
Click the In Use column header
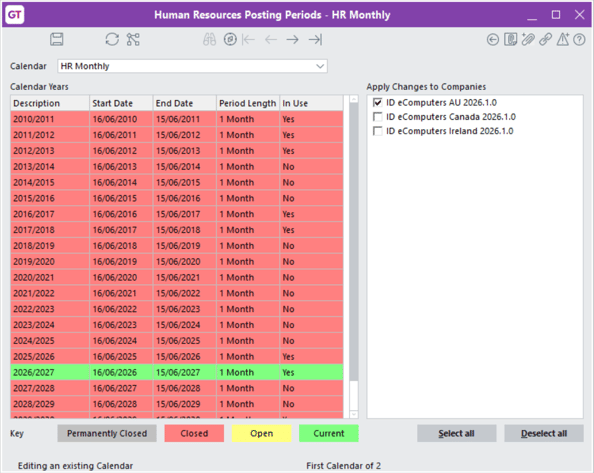click(x=311, y=103)
